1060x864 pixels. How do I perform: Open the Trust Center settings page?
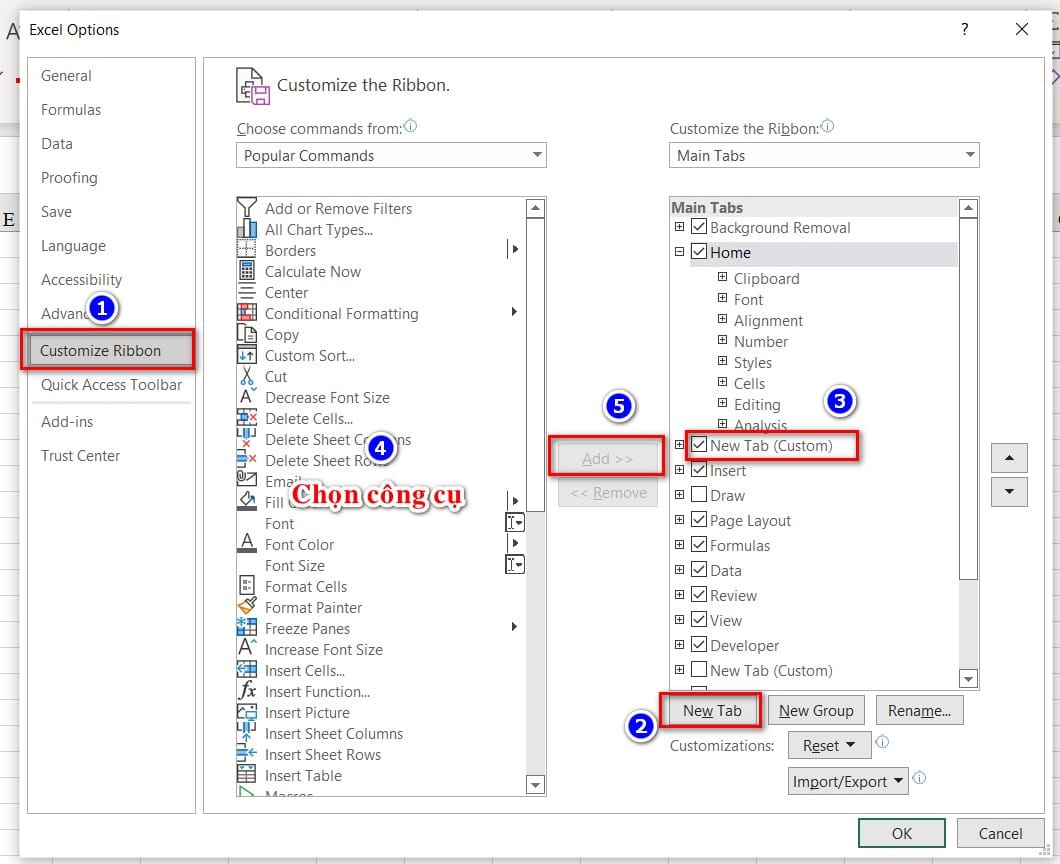81,455
